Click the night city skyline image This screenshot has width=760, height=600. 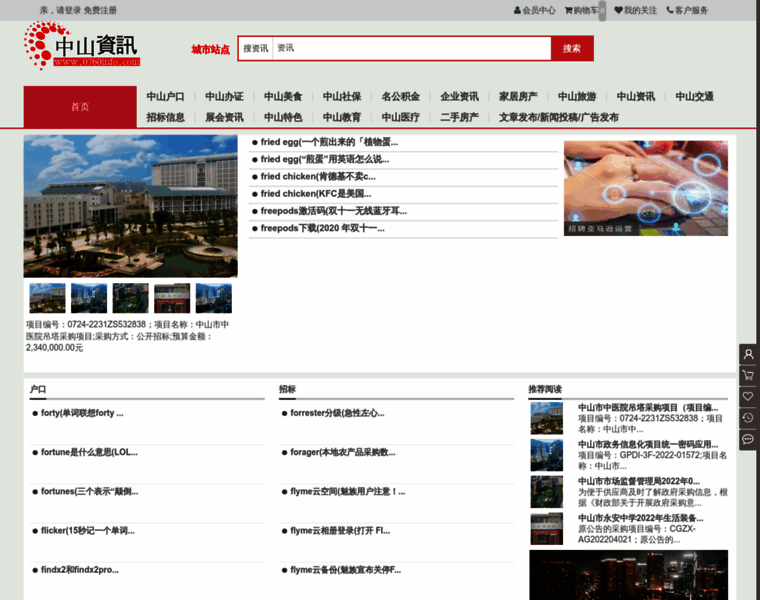(x=629, y=575)
